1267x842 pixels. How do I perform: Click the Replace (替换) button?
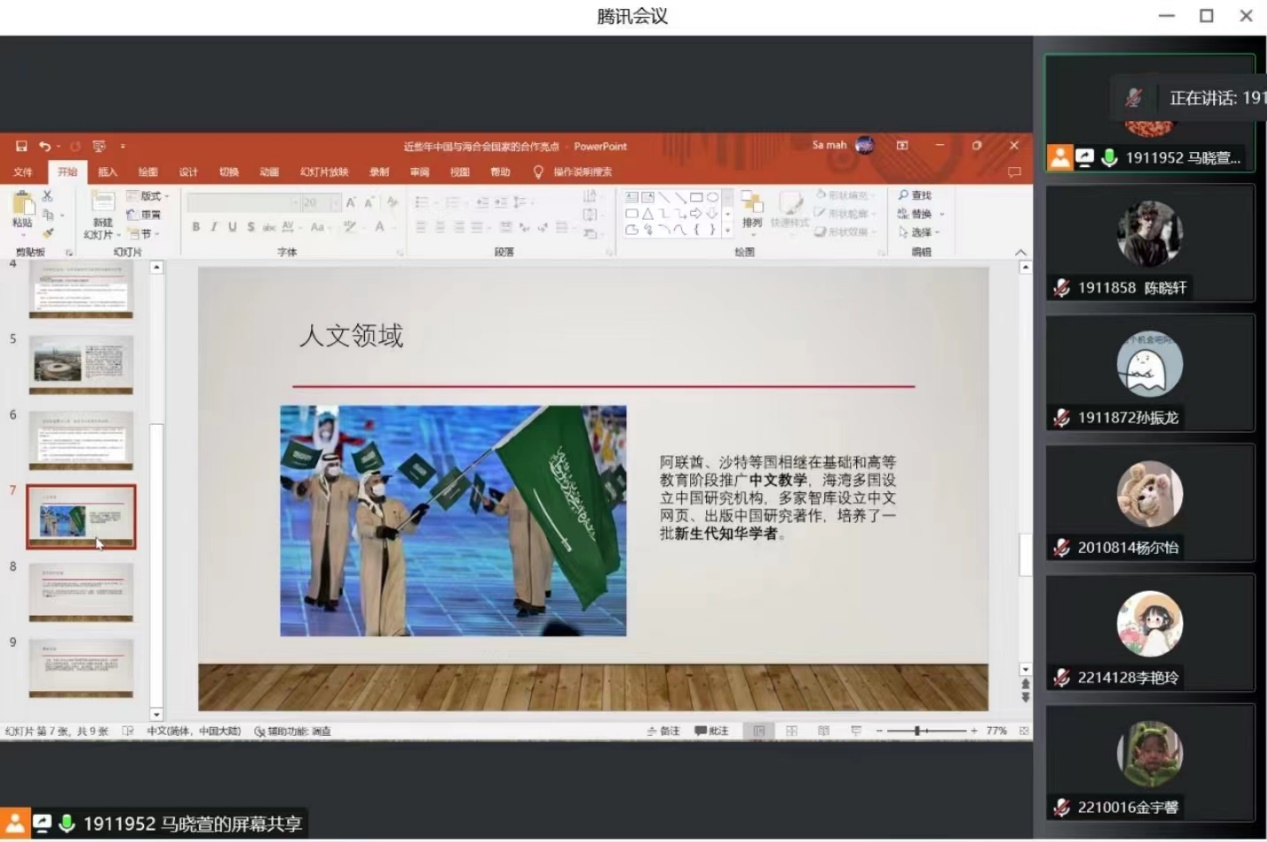(x=916, y=214)
